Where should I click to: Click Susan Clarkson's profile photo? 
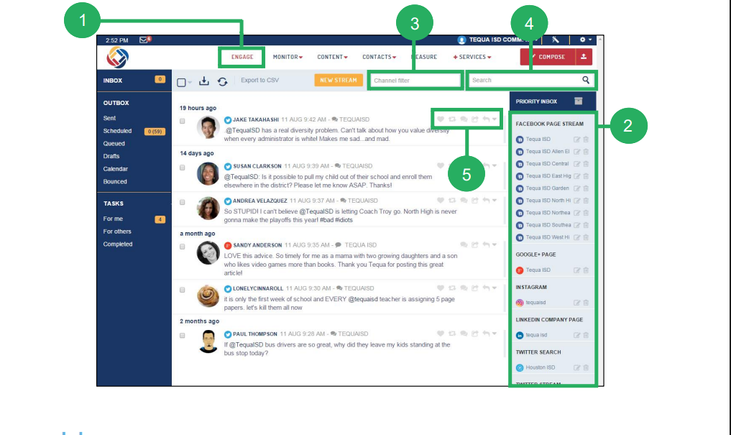point(208,173)
